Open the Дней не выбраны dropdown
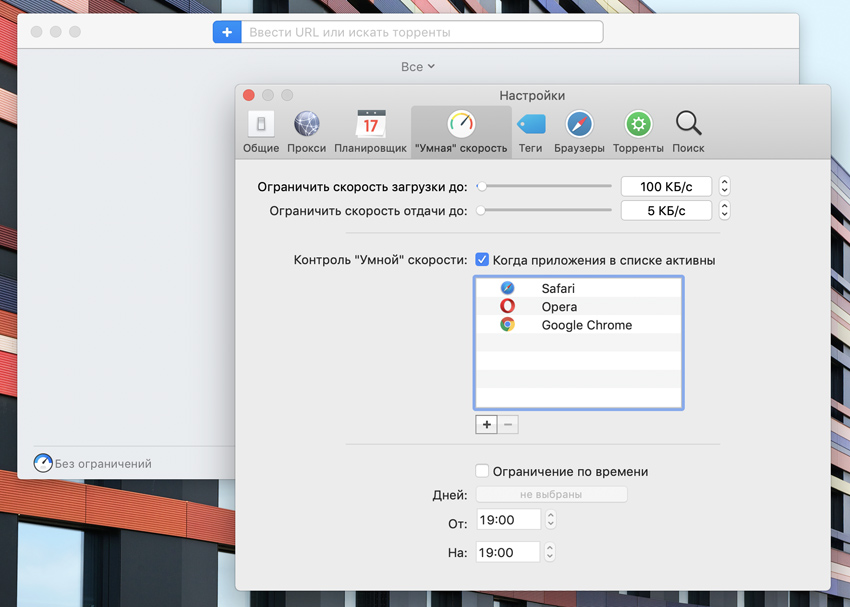The height and width of the screenshot is (607, 850). (551, 494)
